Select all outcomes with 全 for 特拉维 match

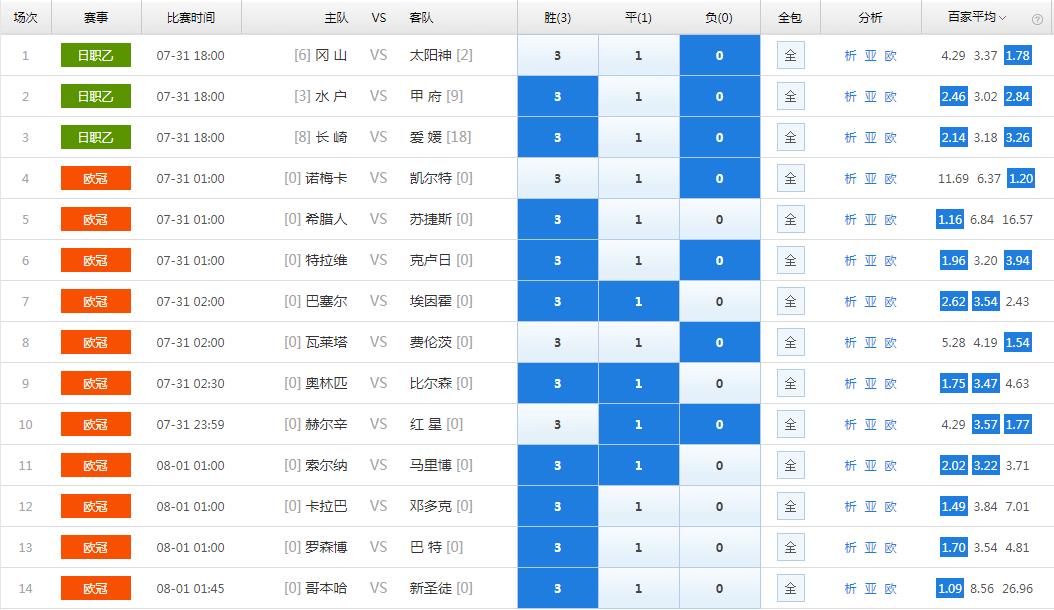(x=790, y=260)
